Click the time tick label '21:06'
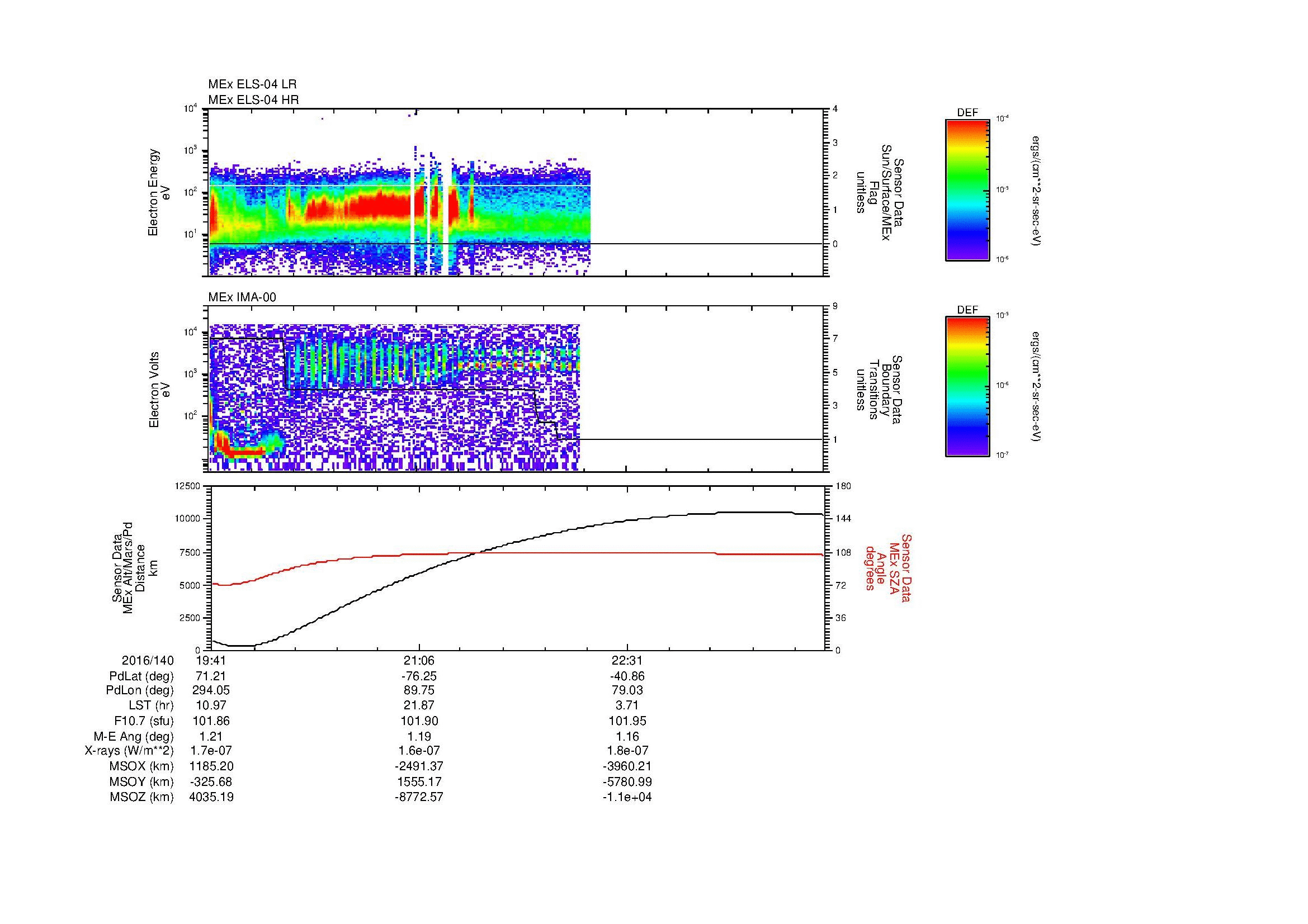This screenshot has width=1308, height=924. click(419, 660)
